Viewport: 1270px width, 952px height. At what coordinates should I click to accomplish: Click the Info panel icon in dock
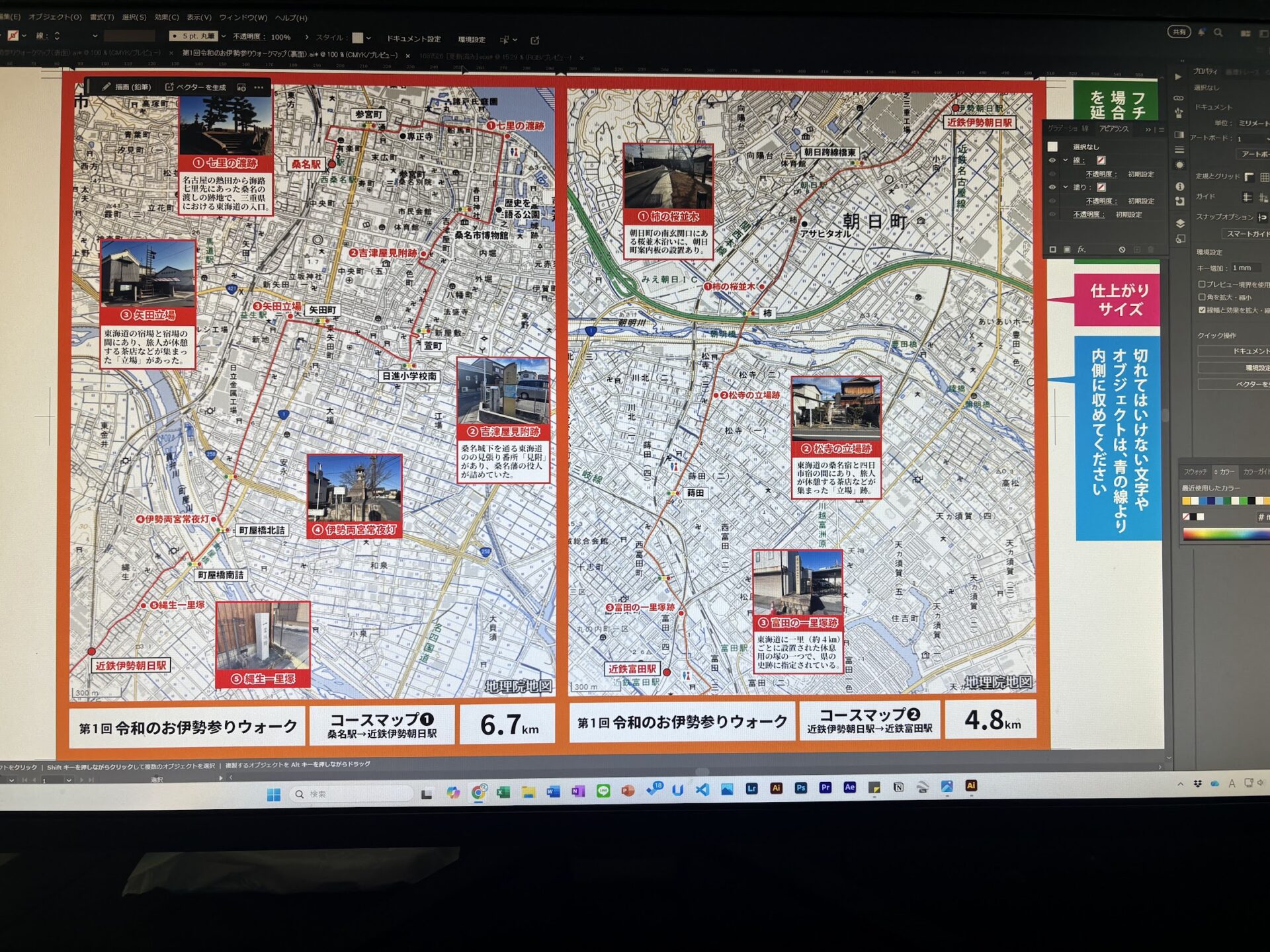(1179, 186)
